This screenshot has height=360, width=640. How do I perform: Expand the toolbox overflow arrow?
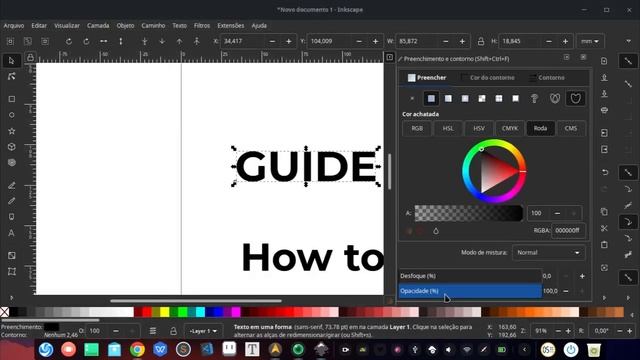pyautogui.click(x=11, y=298)
